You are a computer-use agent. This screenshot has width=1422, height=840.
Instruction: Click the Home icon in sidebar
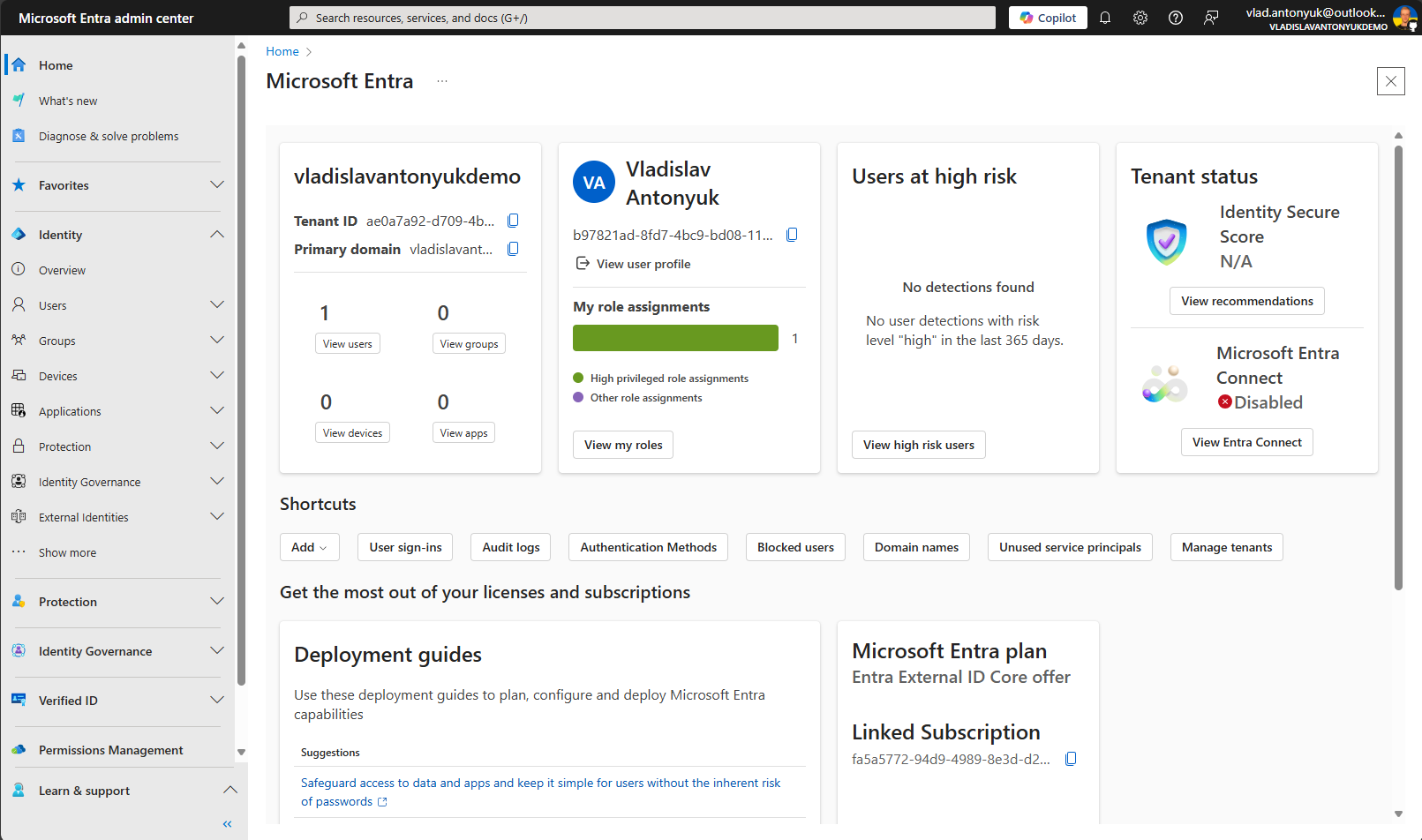tap(19, 65)
